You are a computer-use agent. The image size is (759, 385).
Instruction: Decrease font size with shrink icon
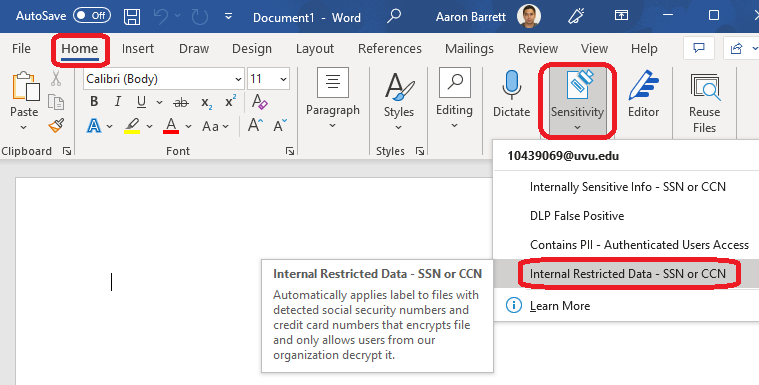point(280,126)
